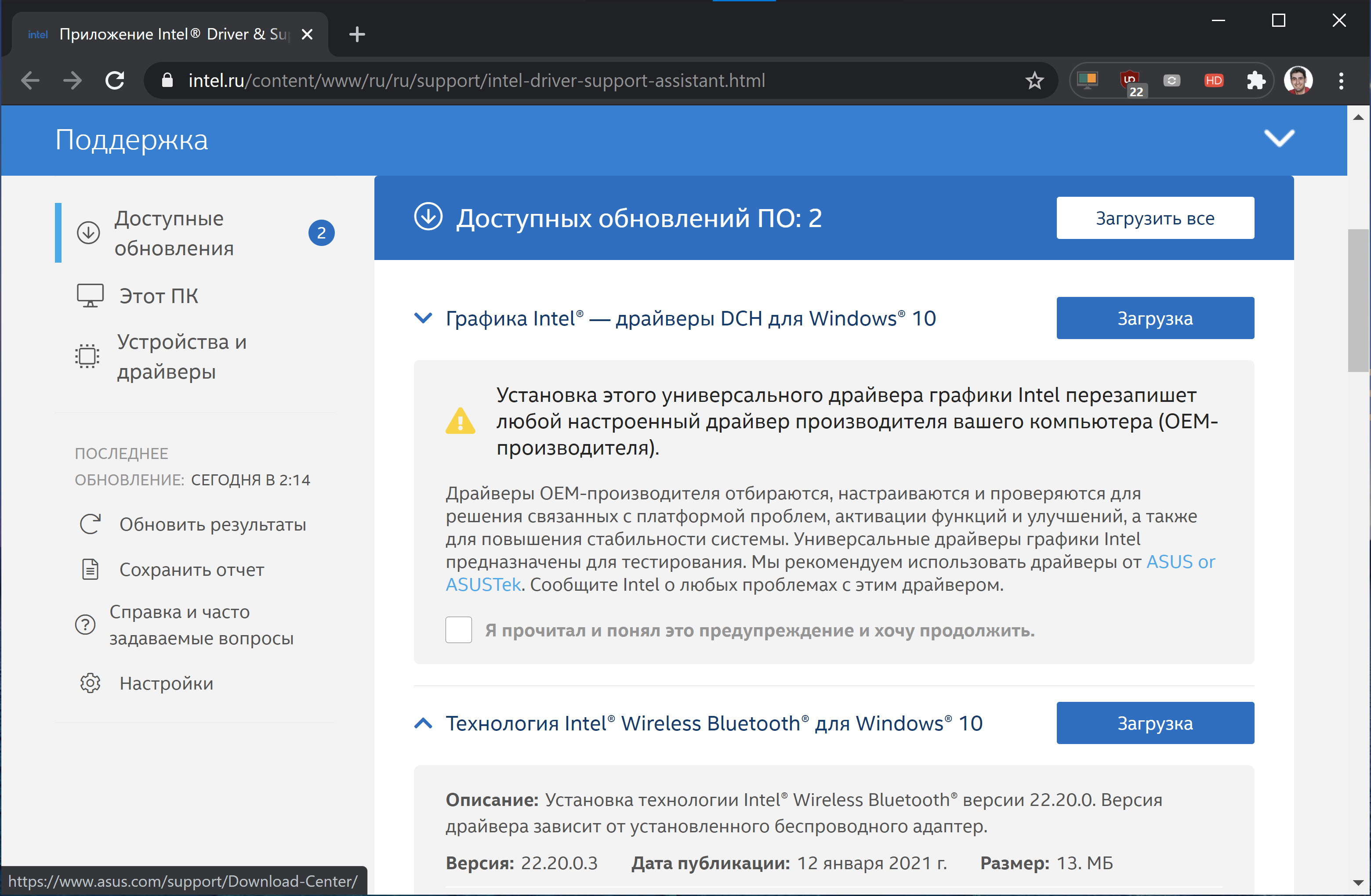This screenshot has width=1371, height=896.
Task: Click the gear icon beside Настройки
Action: [x=90, y=683]
